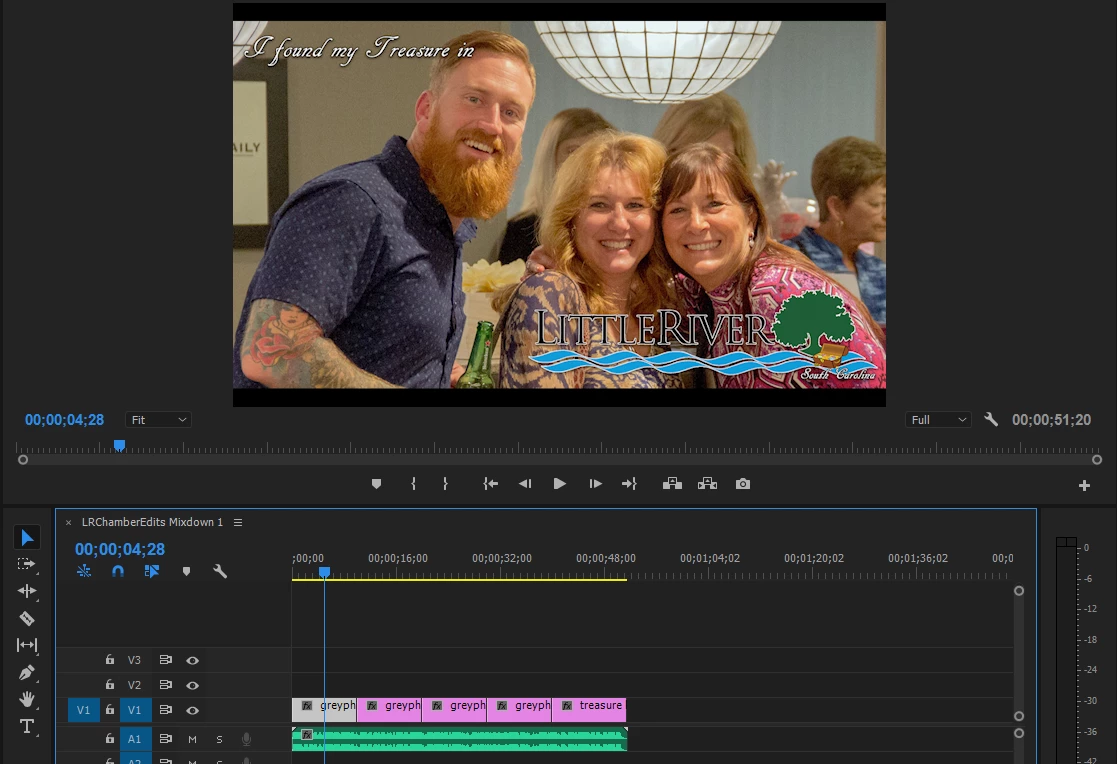
Task: Select the grey first greyph clip
Action: (x=324, y=710)
